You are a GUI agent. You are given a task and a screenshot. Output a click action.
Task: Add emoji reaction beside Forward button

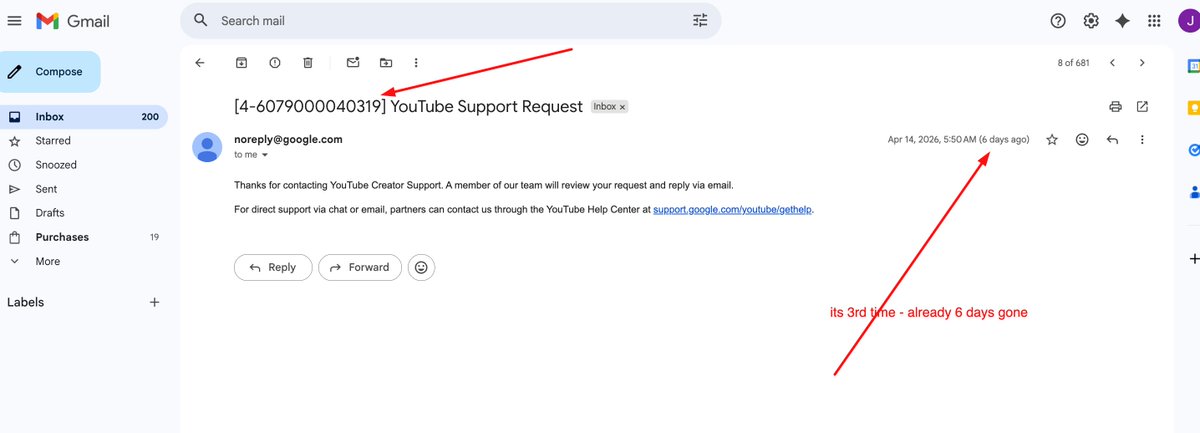point(422,267)
